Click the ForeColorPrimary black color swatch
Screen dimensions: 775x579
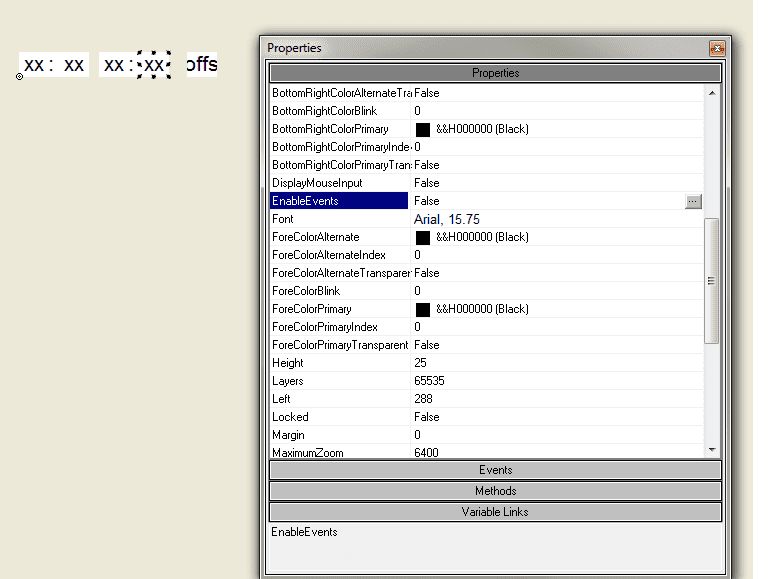[423, 309]
